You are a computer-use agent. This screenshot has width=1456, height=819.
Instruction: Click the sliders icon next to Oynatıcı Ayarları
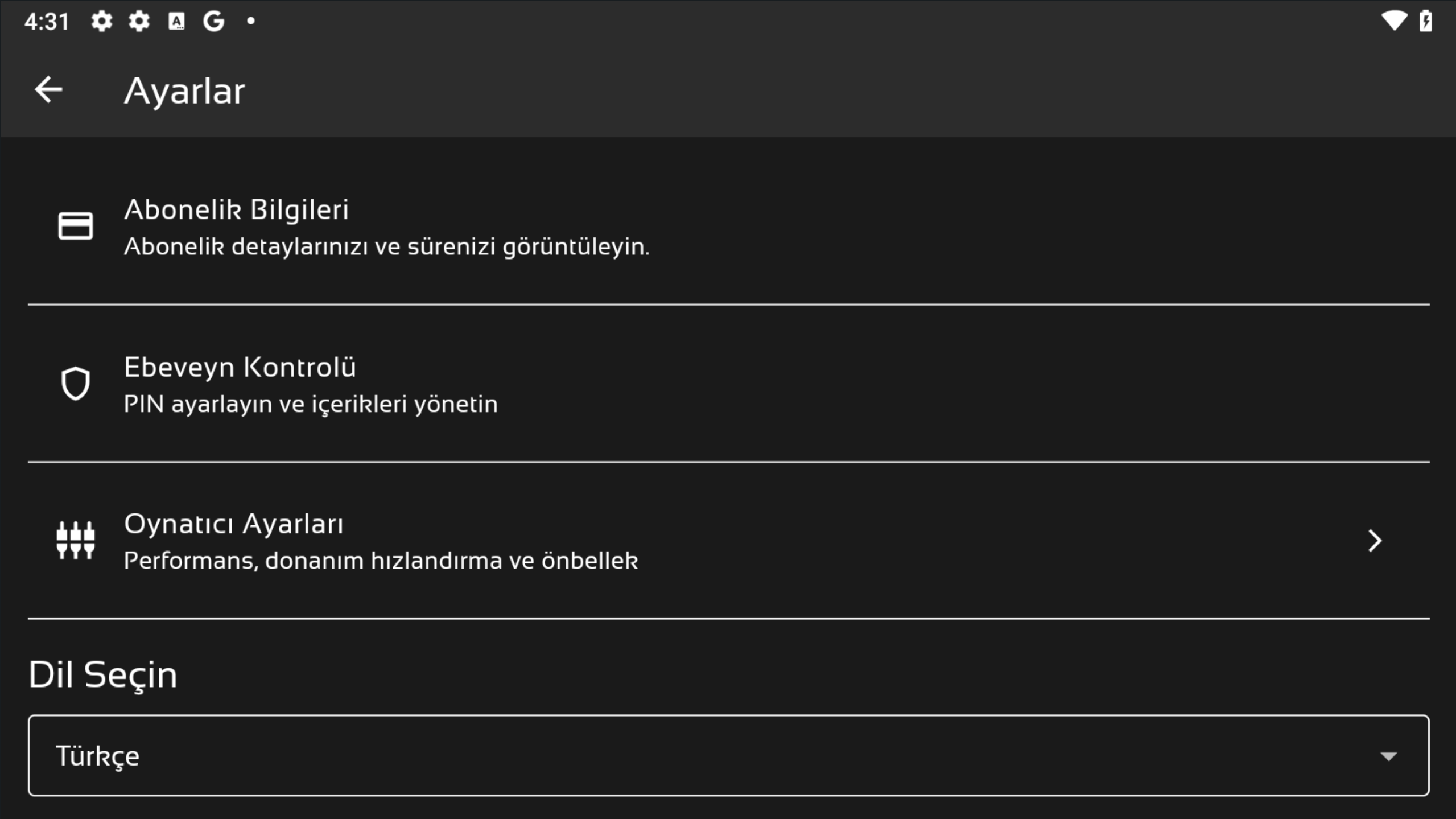pos(76,540)
